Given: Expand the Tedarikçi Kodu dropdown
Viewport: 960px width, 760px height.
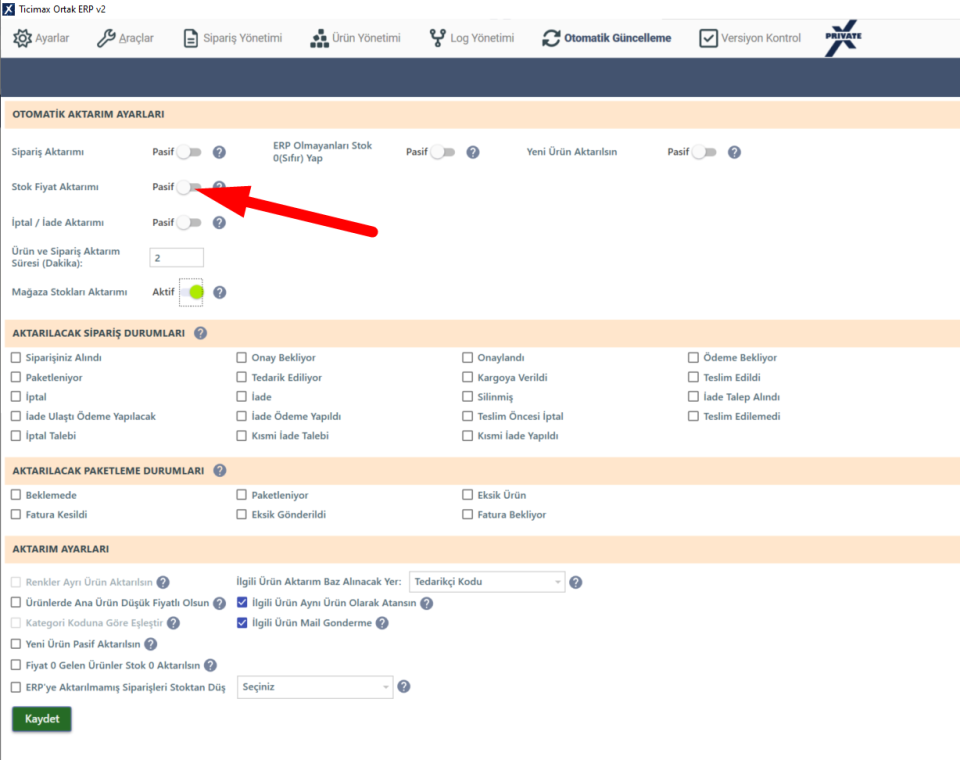Looking at the screenshot, I should coord(487,582).
